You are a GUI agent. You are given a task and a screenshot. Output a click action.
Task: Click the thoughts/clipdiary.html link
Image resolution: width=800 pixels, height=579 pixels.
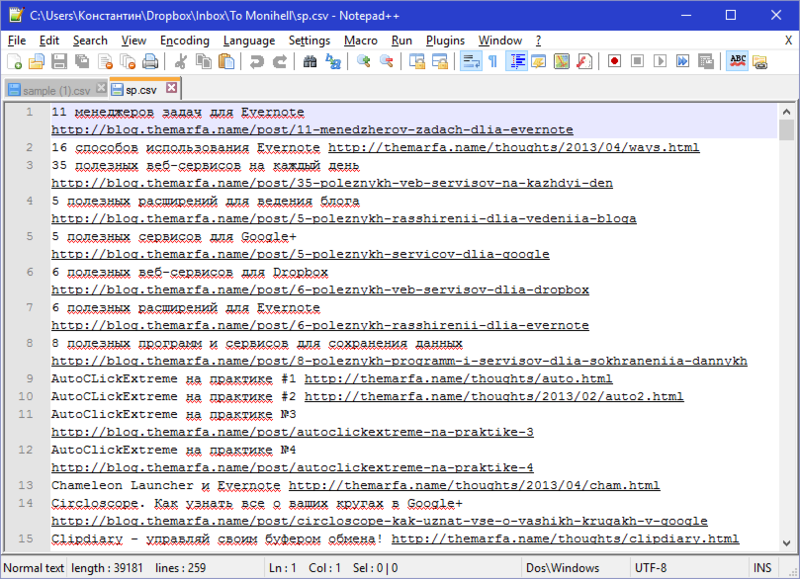pos(565,539)
